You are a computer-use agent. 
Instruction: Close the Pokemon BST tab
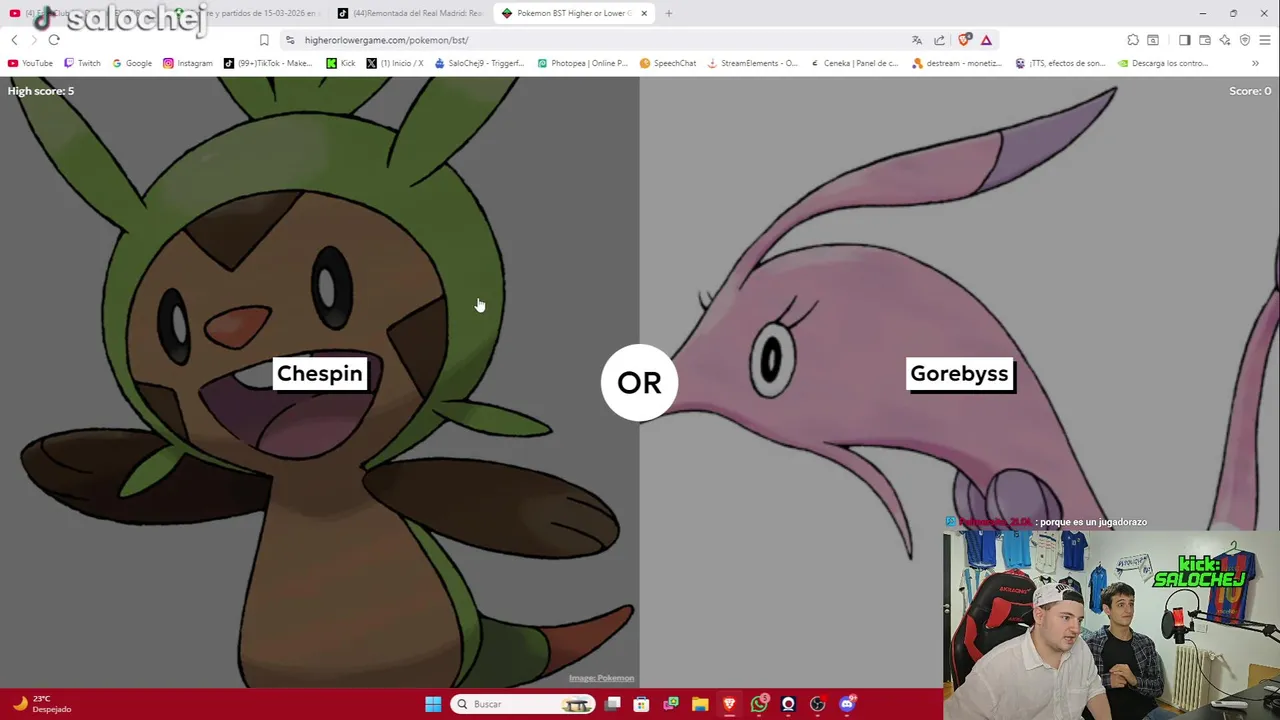[644, 13]
